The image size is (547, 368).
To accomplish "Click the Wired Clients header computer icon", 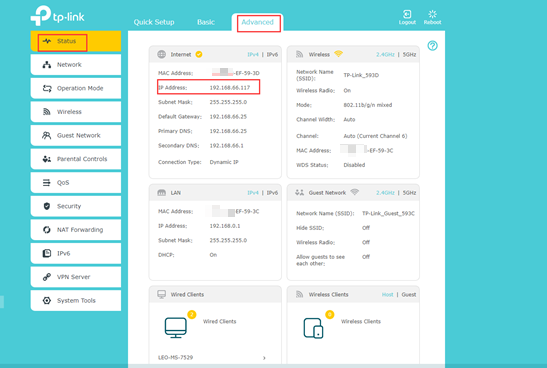I will tap(162, 294).
